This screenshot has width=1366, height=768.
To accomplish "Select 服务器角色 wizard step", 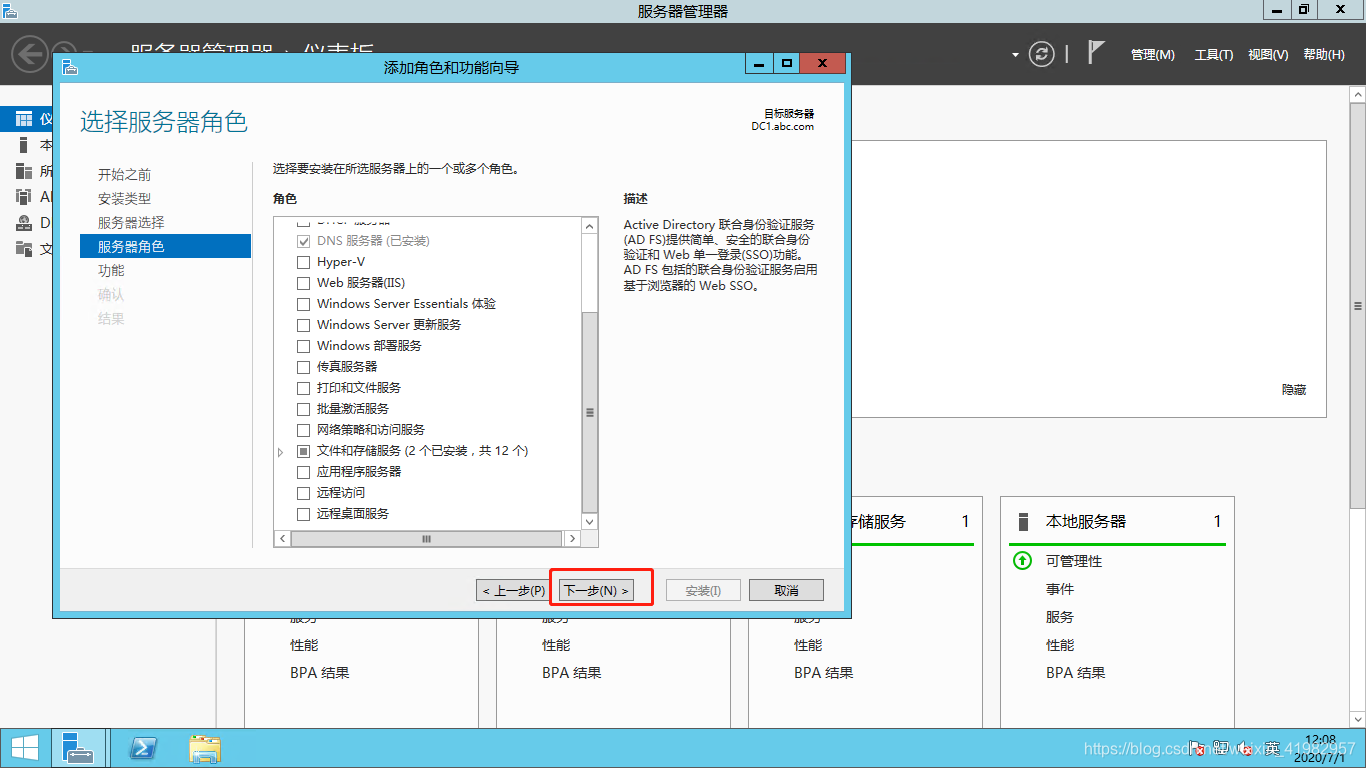I will tap(165, 247).
